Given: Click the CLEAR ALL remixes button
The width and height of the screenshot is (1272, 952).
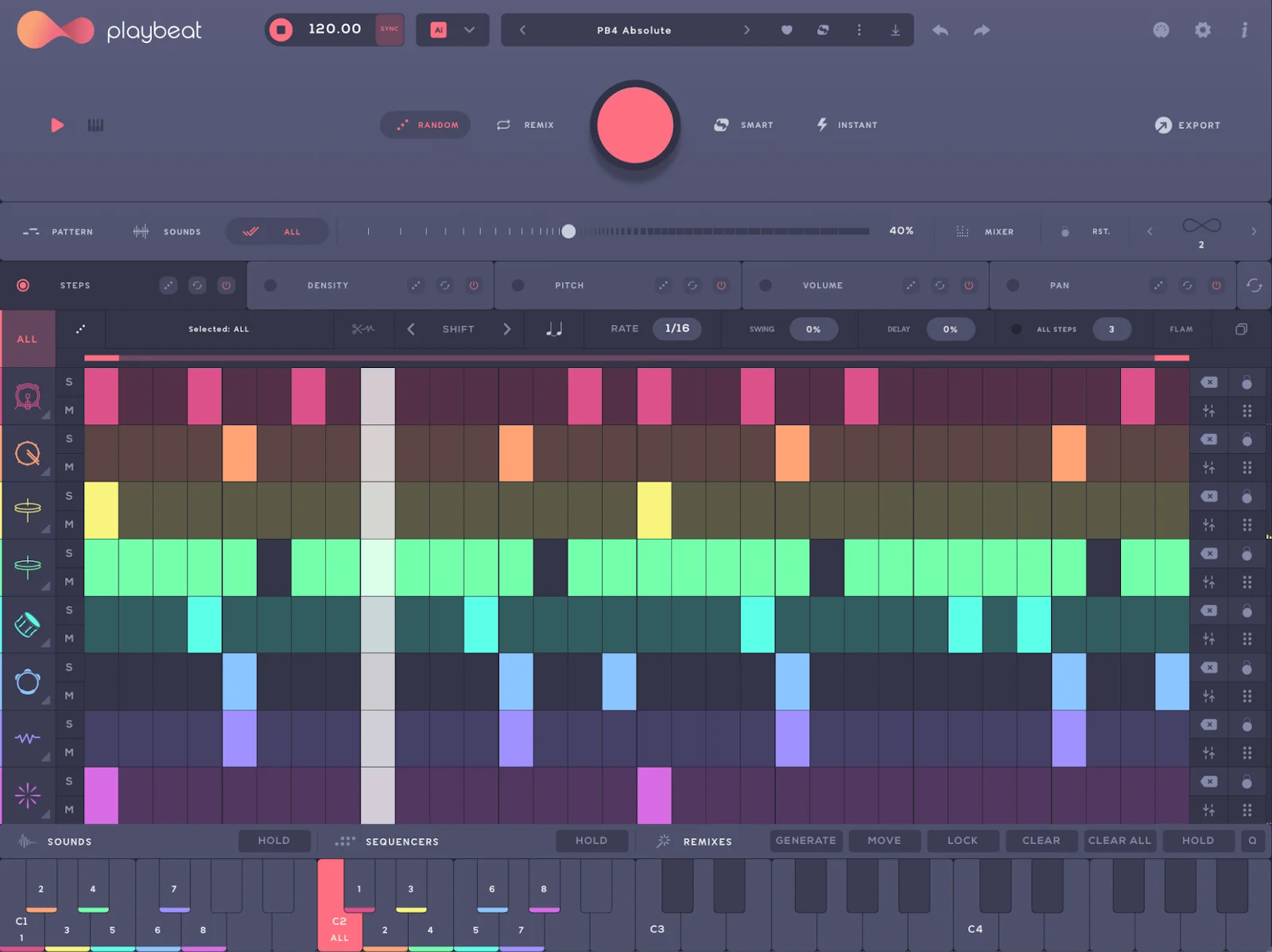Looking at the screenshot, I should (x=1119, y=841).
